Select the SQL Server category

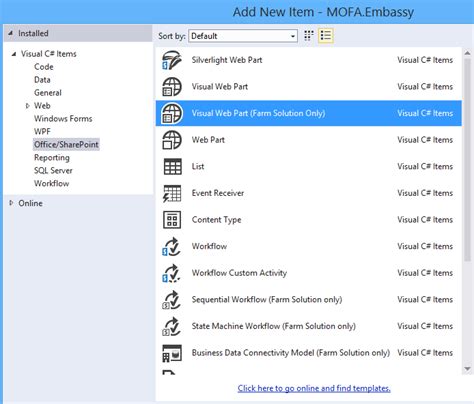point(53,171)
